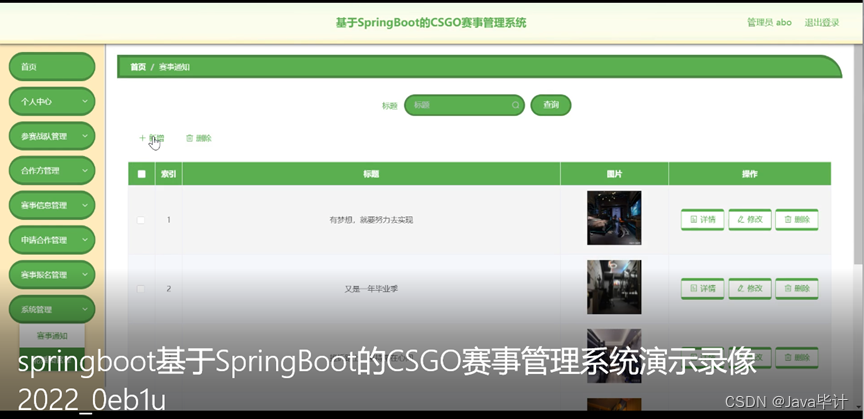
Task: Click the 赛事通知 breadcrumb text
Action: [x=174, y=67]
